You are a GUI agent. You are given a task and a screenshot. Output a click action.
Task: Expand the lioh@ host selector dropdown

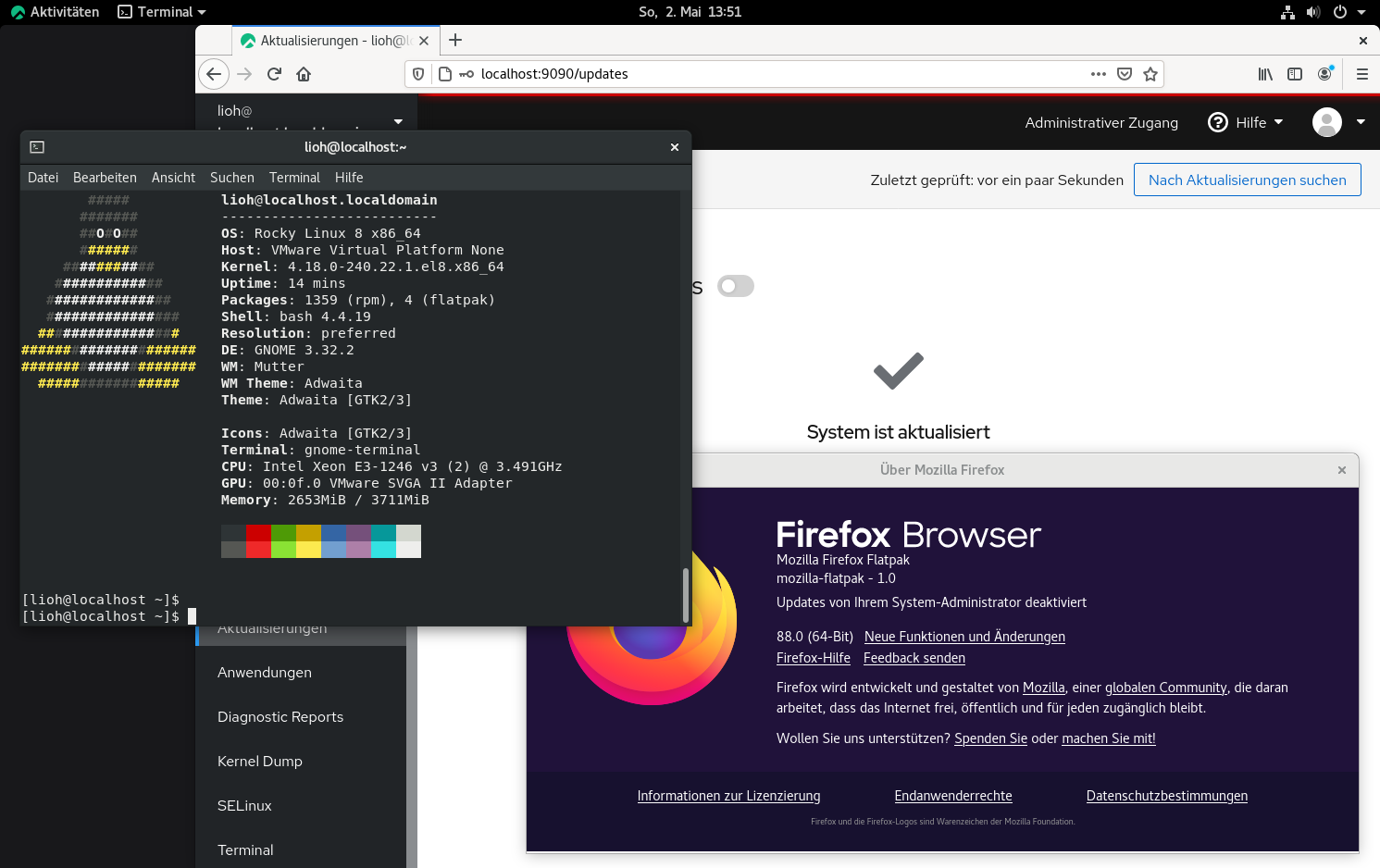398,121
